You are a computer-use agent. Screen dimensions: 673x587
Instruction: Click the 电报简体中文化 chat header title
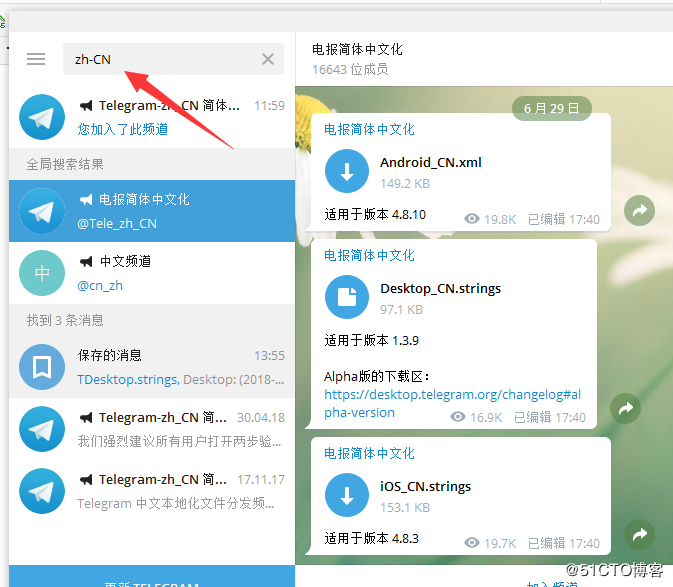357,49
